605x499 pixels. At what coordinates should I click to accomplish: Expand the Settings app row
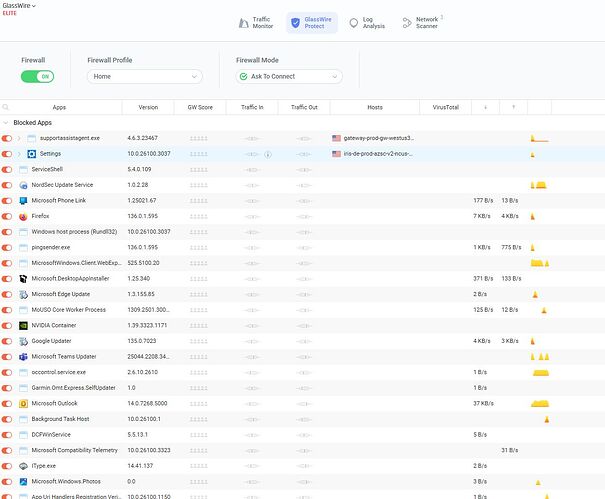19,154
